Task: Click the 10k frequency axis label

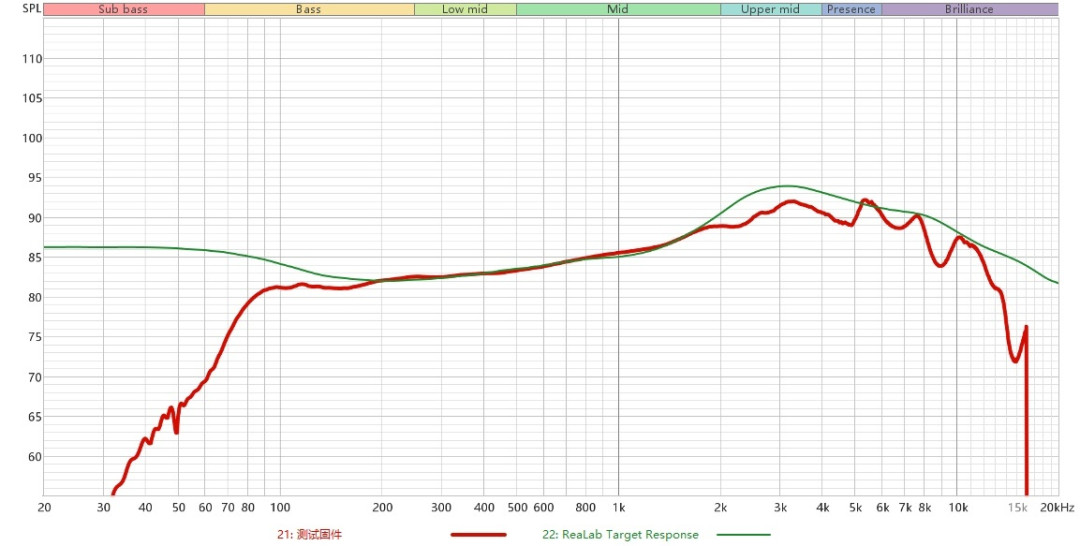Action: [x=958, y=508]
